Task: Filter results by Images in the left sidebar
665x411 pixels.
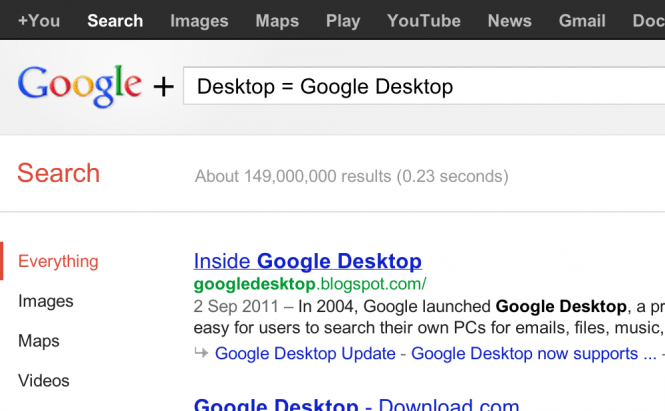Action: pos(46,301)
